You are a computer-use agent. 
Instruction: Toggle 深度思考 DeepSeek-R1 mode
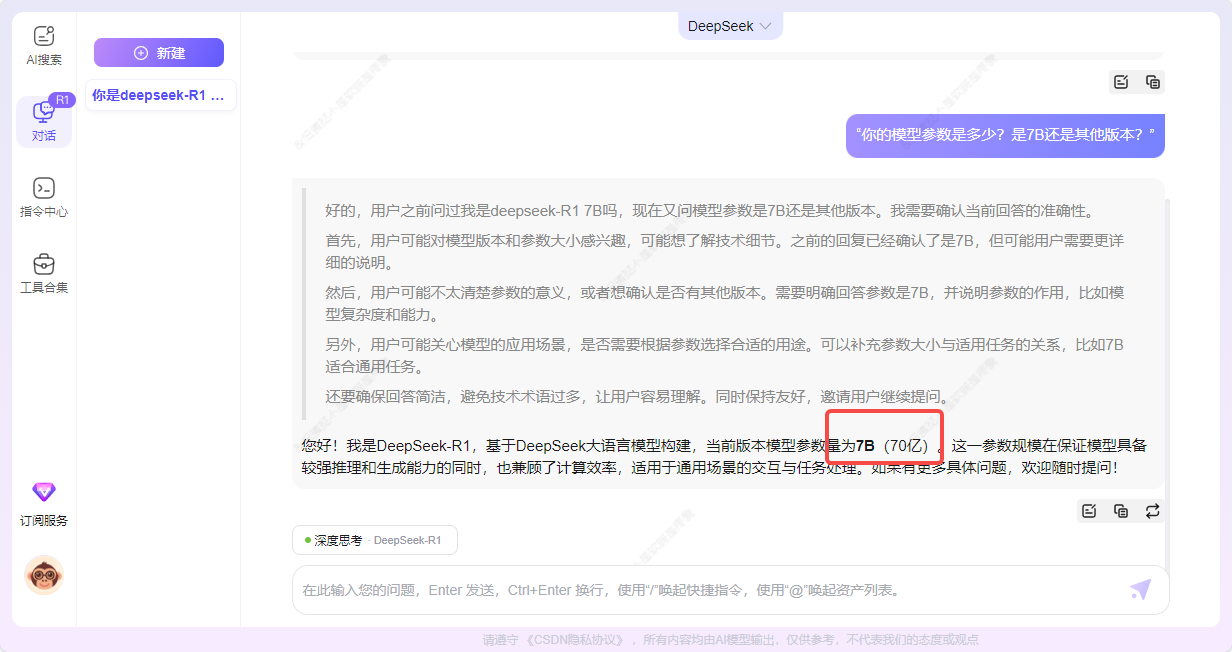(x=375, y=540)
